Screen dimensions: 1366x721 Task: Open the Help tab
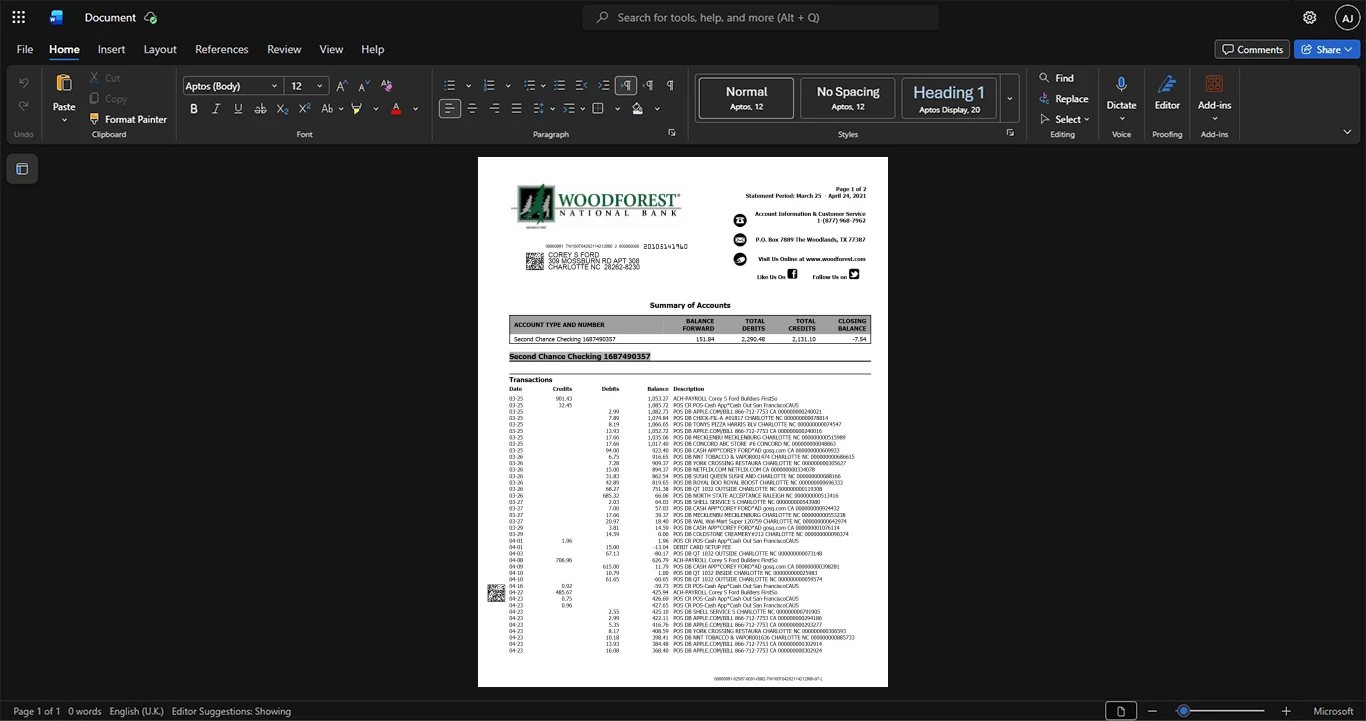pyautogui.click(x=372, y=49)
